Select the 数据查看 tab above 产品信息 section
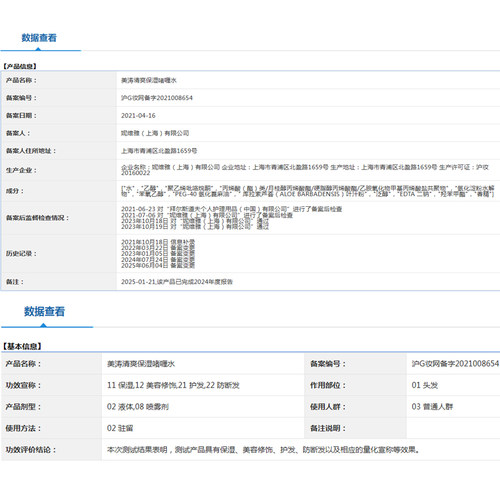The image size is (500, 500). (x=39, y=38)
